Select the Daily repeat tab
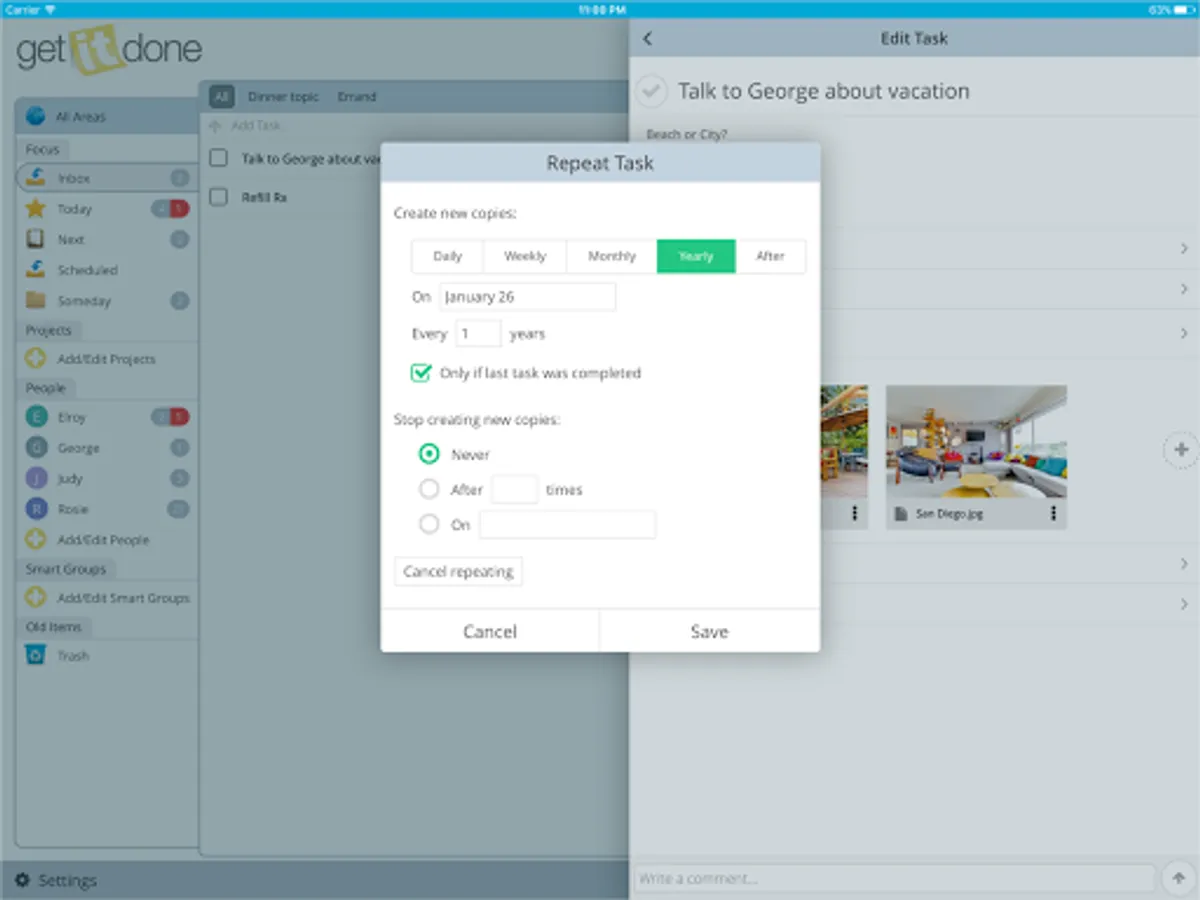1200x900 pixels. (x=448, y=256)
